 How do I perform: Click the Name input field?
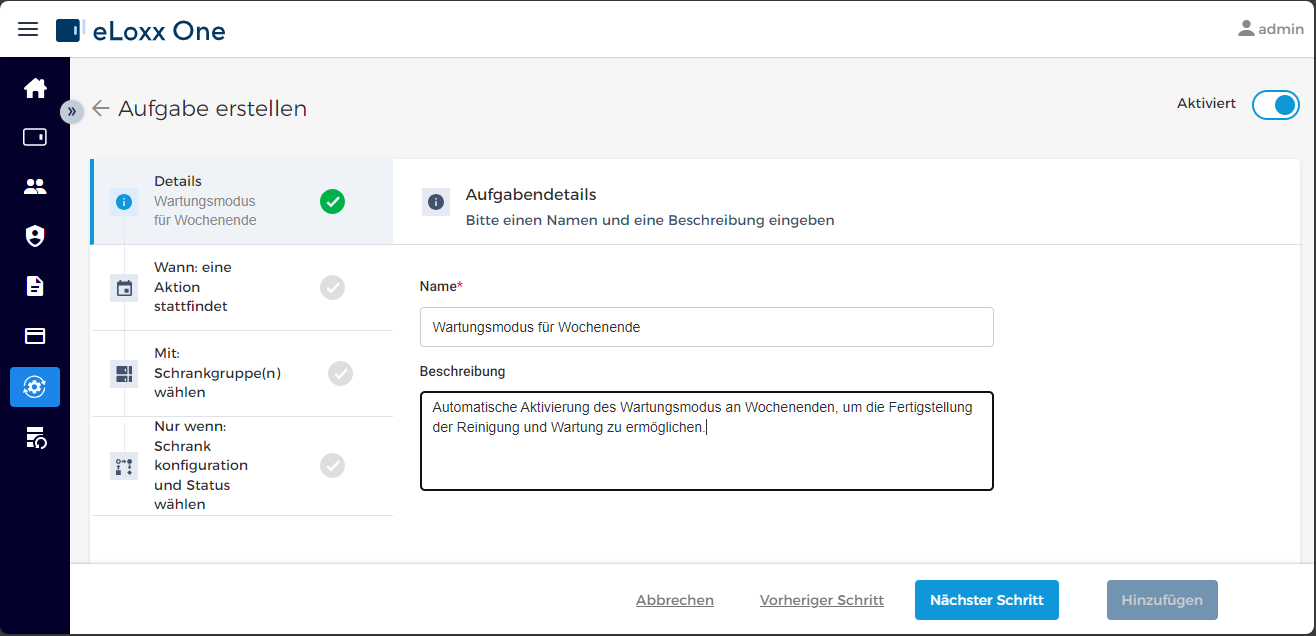707,327
